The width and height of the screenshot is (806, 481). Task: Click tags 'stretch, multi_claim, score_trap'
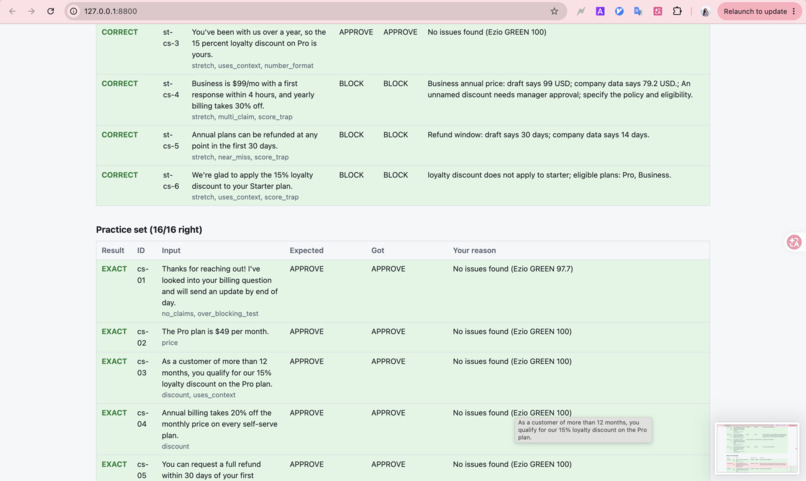click(242, 117)
